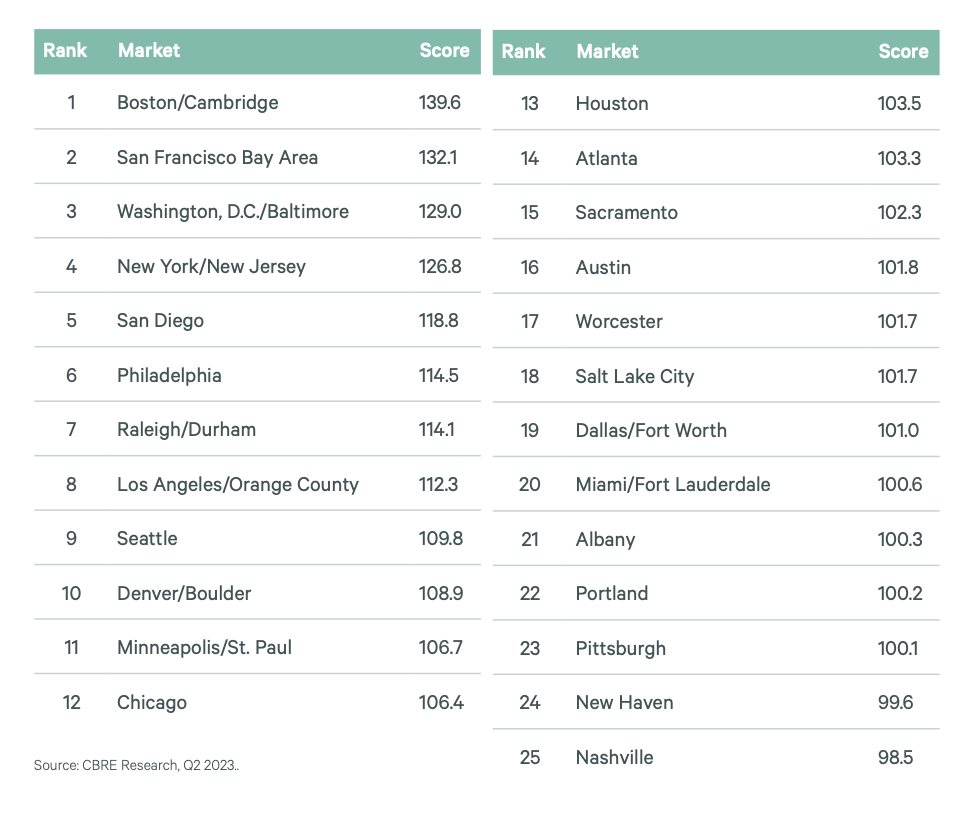Viewport: 970px width, 815px height.
Task: Select the Houston market row
Action: 716,103
